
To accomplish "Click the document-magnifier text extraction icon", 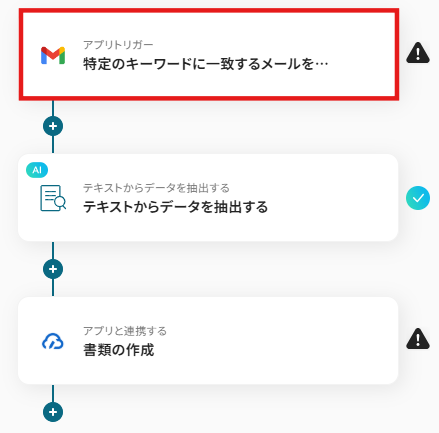I will 53,198.
